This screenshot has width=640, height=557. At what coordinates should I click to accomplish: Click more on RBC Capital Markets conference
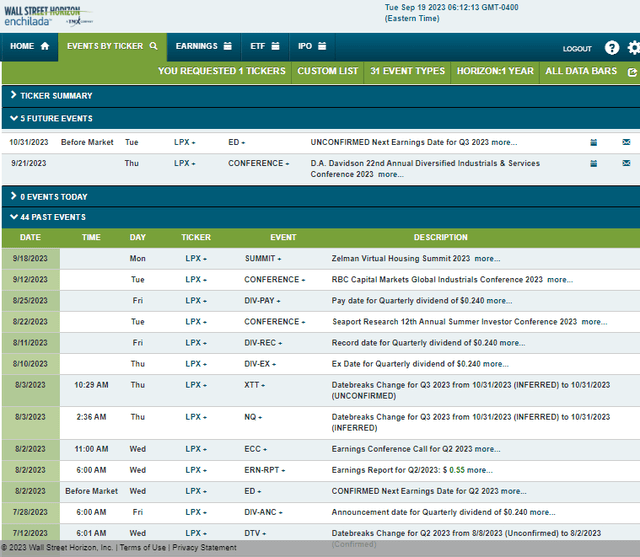point(560,280)
